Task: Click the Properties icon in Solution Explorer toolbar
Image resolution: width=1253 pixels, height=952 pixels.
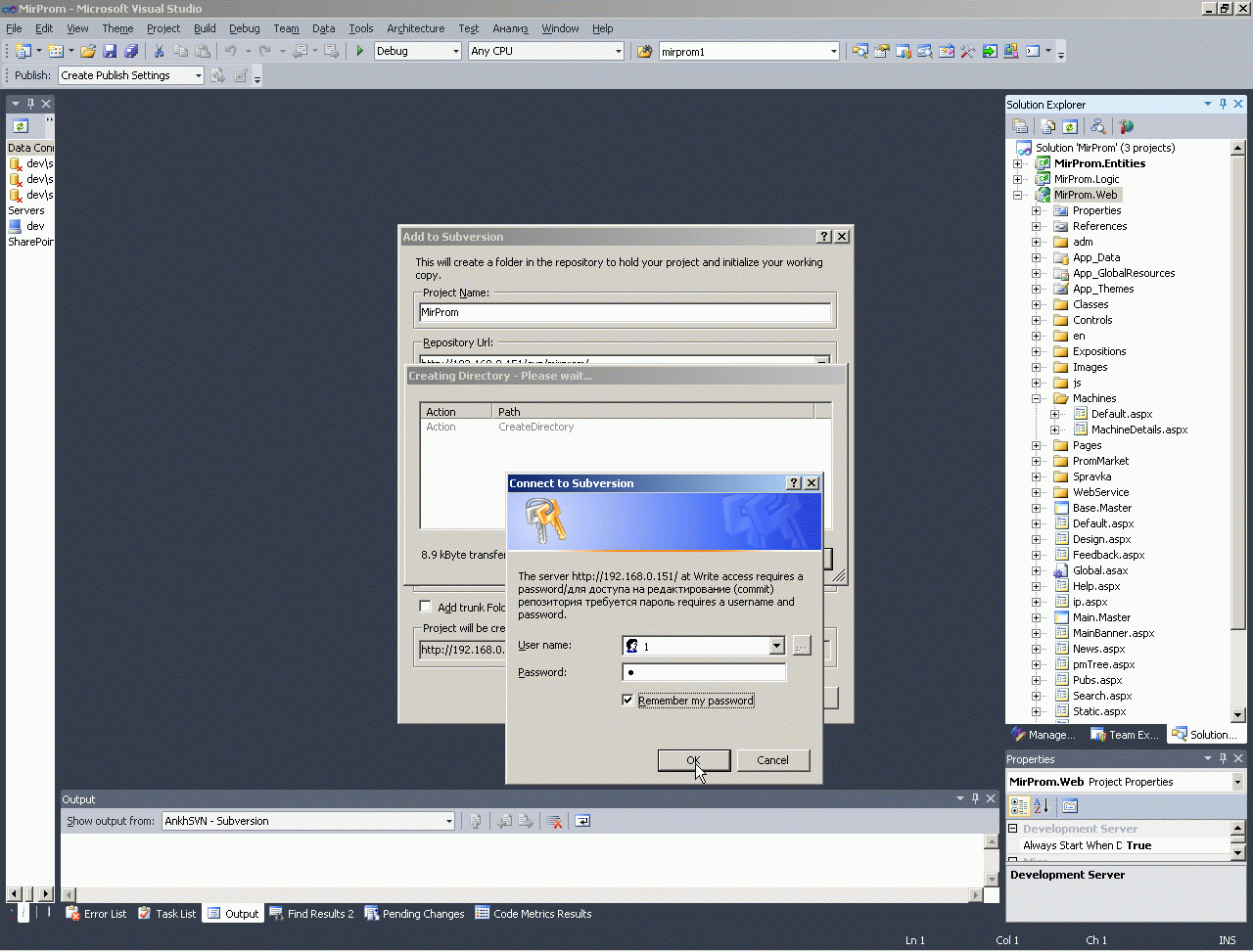Action: 1020,126
